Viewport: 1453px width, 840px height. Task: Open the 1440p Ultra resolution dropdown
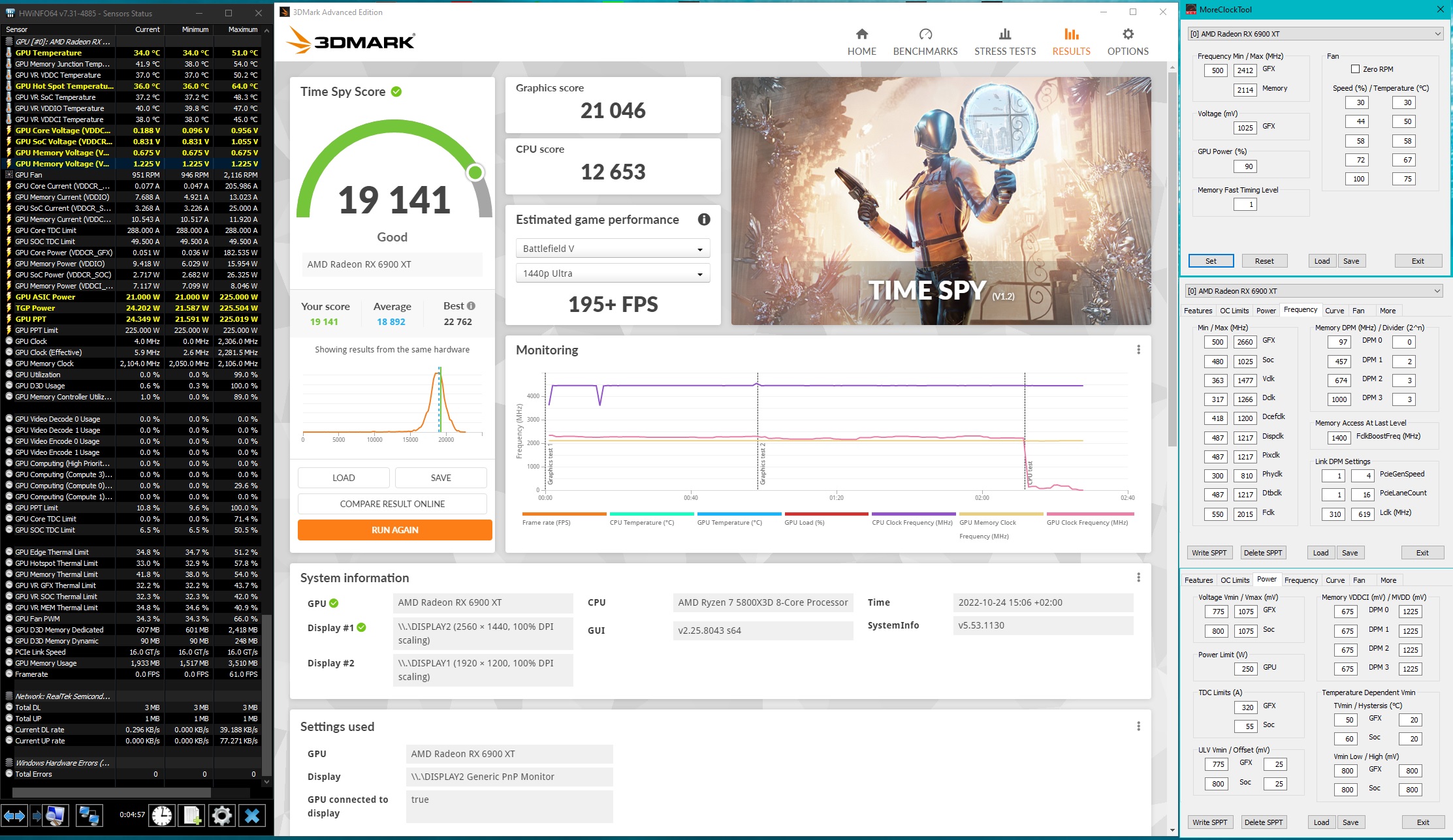click(x=612, y=273)
